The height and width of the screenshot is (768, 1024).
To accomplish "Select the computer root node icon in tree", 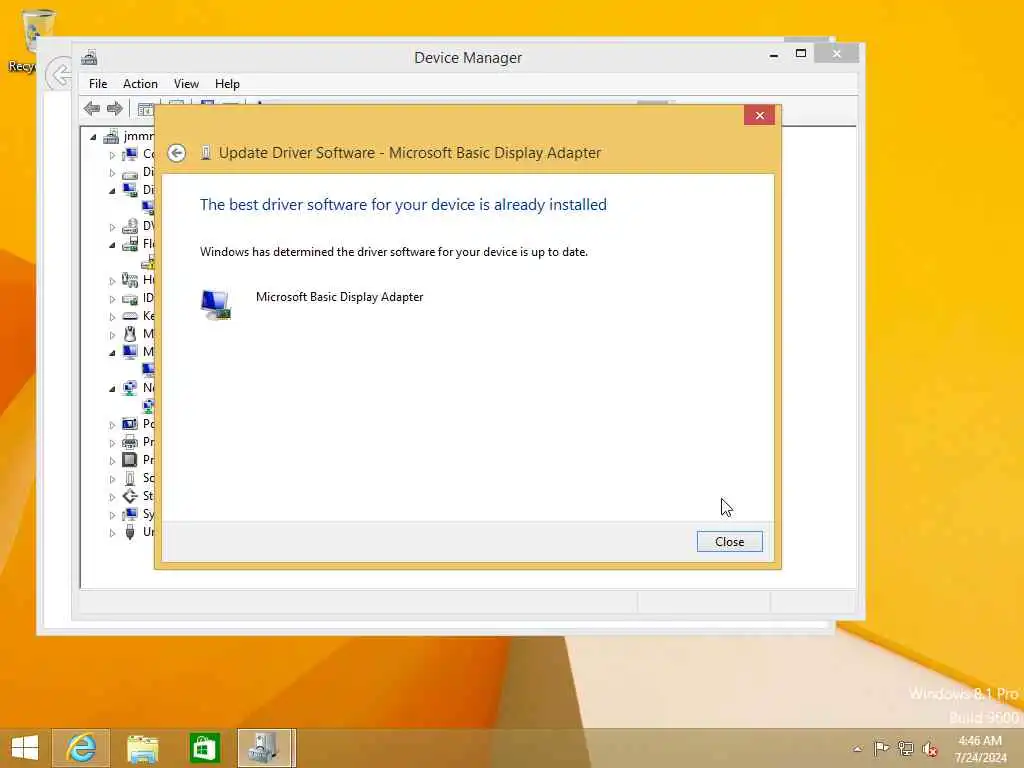I will 111,136.
